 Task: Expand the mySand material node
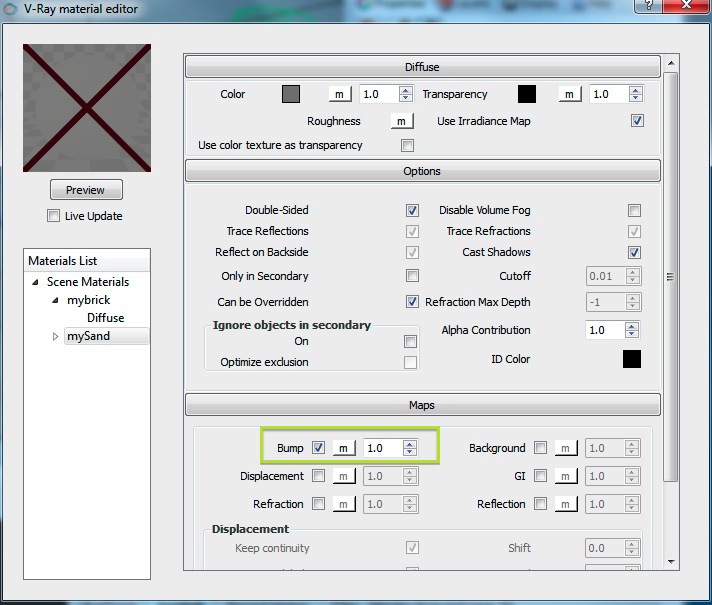(55, 337)
